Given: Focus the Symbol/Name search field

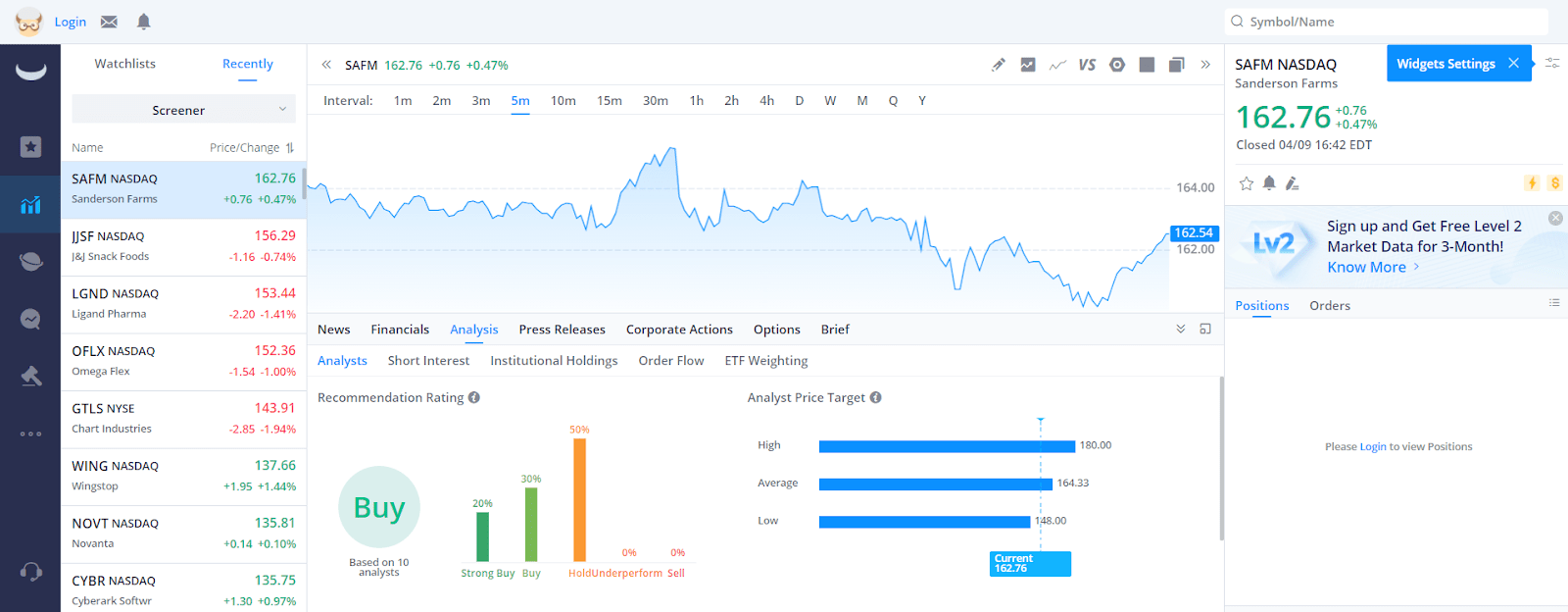Looking at the screenshot, I should click(1387, 22).
